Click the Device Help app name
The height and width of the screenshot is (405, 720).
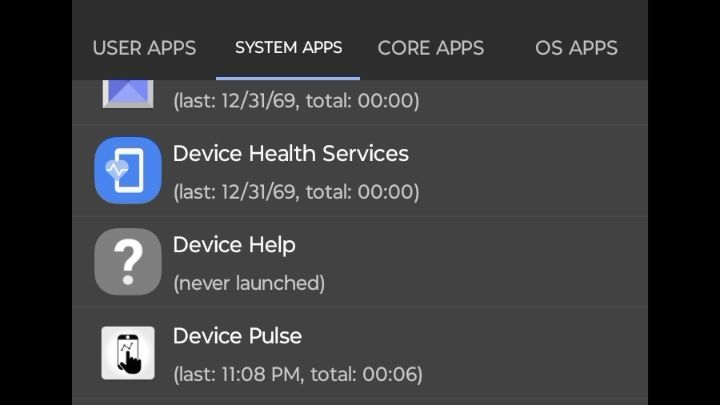pyautogui.click(x=234, y=245)
